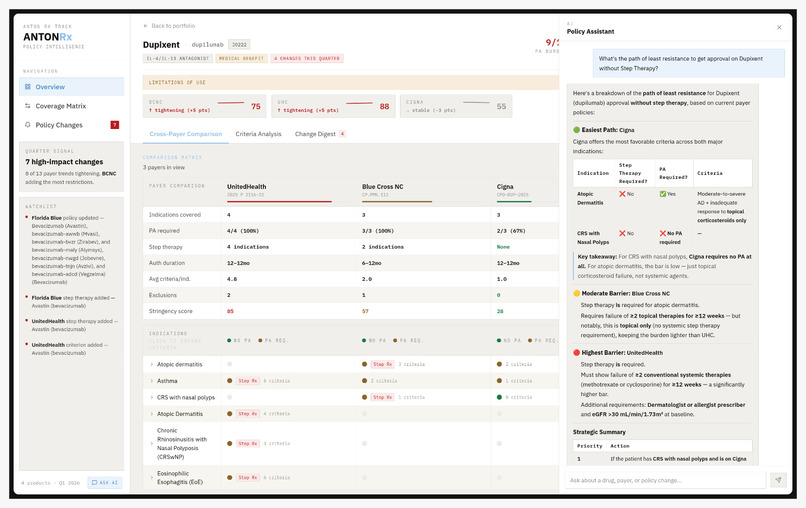The width and height of the screenshot is (806, 508).
Task: Click brown PA dot for UnitedHealth Asthma
Action: pyautogui.click(x=230, y=381)
